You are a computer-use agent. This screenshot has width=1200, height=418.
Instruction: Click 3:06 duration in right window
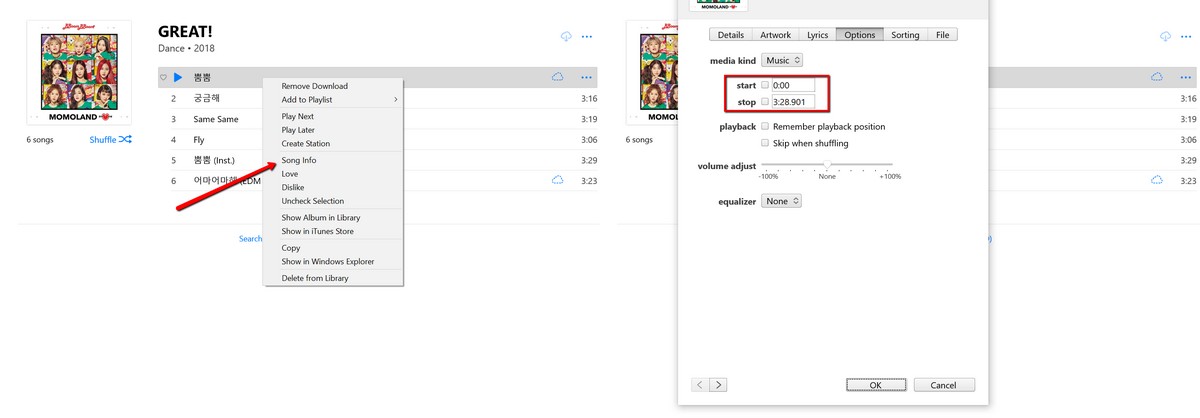coord(1188,140)
